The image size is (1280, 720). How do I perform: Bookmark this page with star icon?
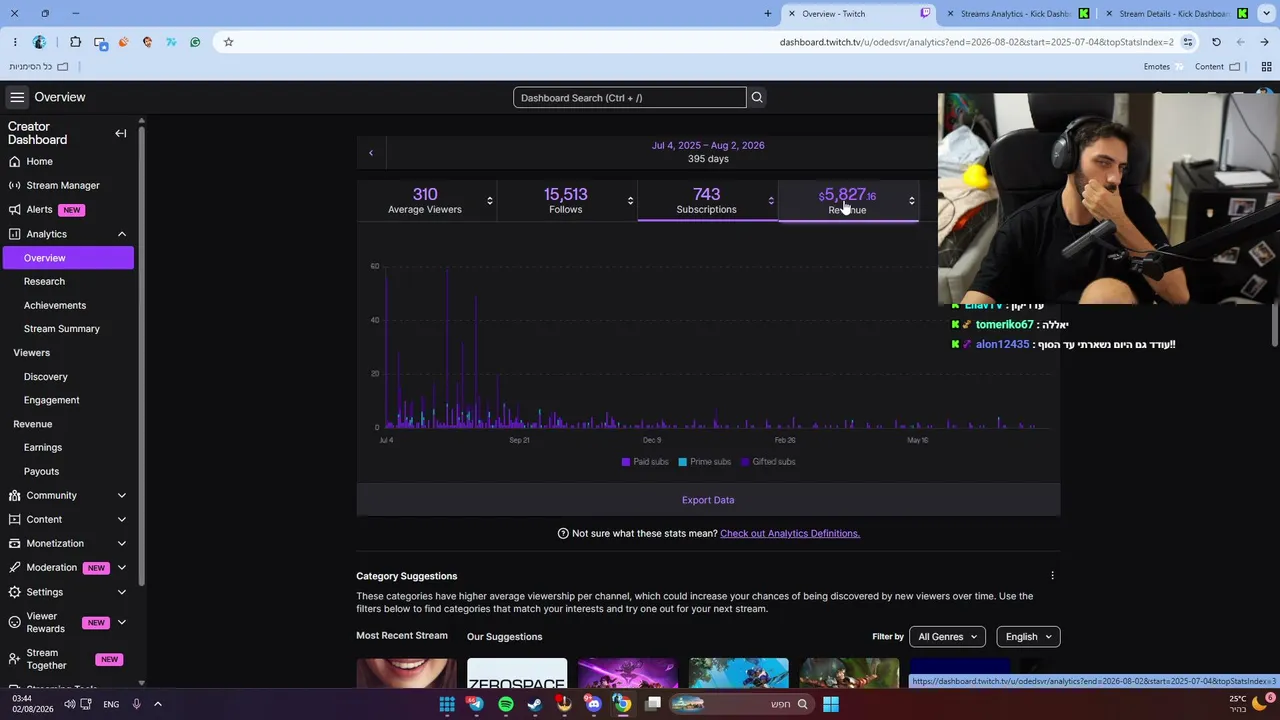[228, 42]
